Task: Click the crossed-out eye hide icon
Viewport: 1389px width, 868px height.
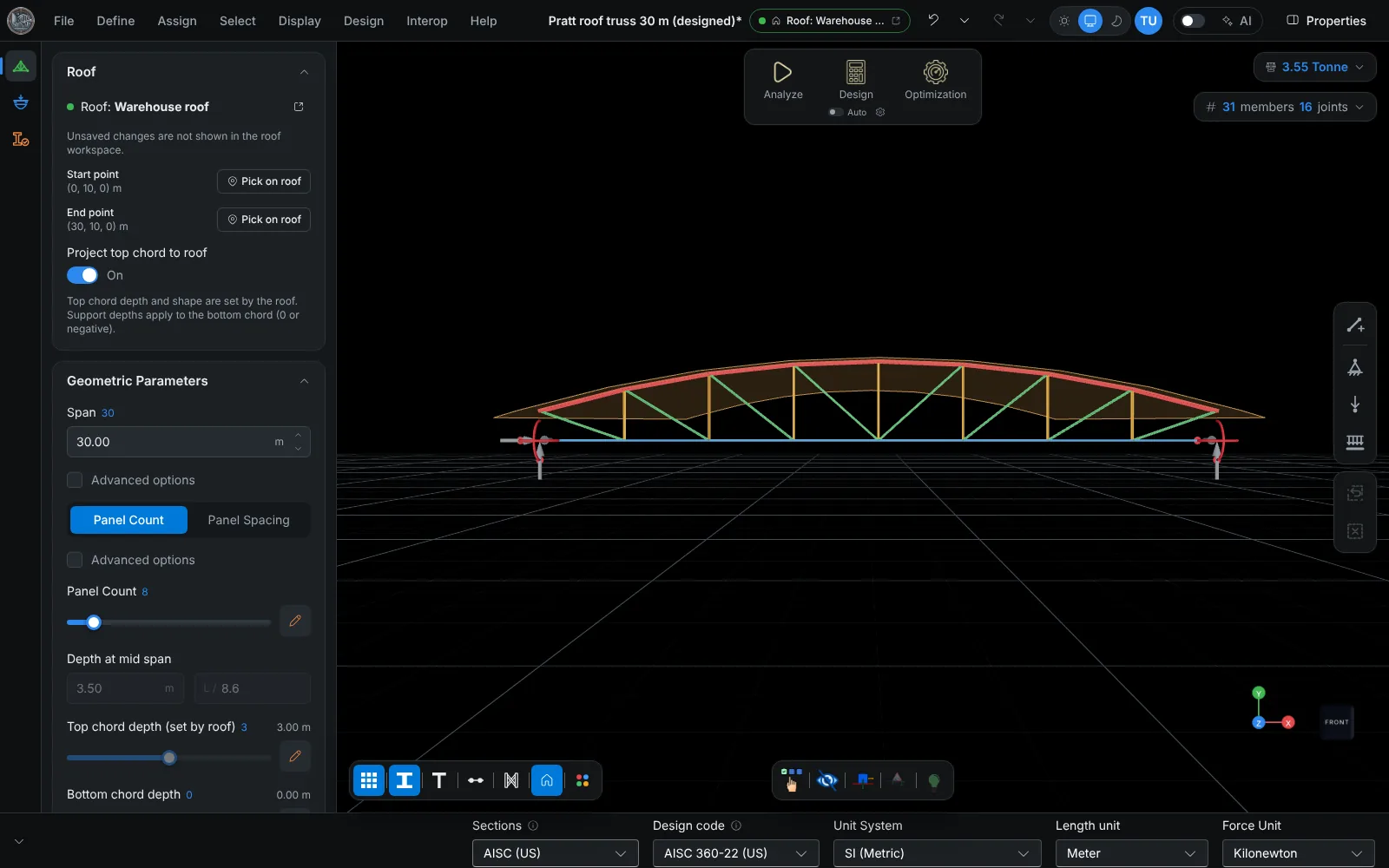Action: (x=827, y=780)
